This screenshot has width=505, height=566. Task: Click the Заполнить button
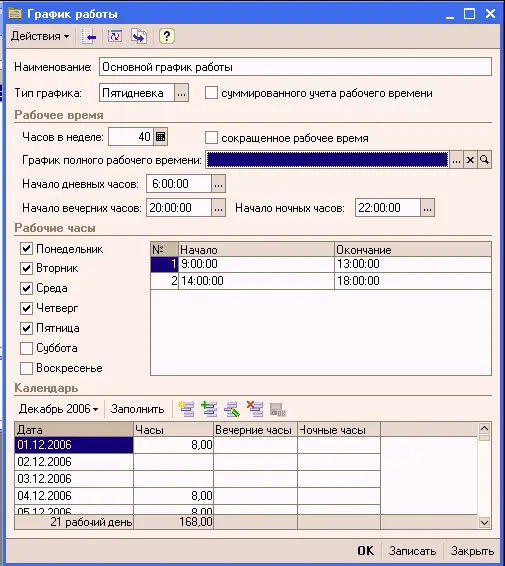click(x=137, y=409)
